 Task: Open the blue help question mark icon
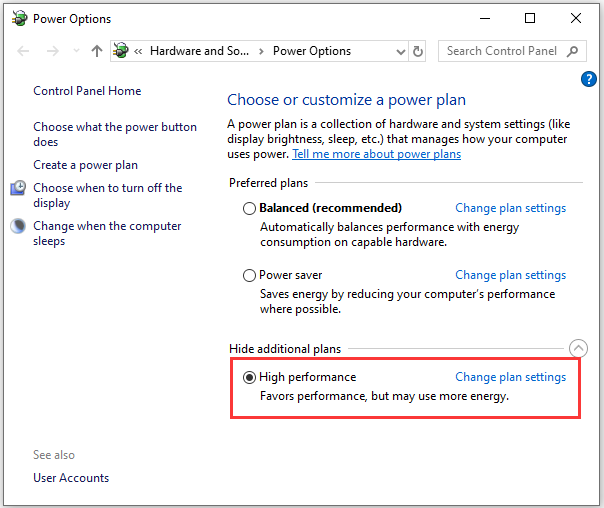(x=589, y=79)
